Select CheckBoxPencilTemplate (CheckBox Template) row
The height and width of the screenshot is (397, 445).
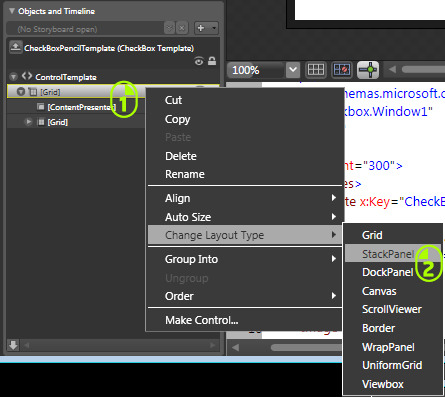[109, 48]
